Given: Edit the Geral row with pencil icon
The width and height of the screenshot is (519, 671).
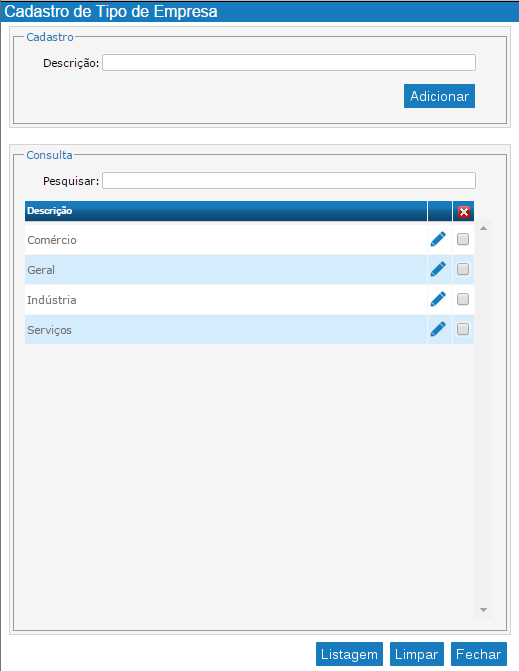Looking at the screenshot, I should (x=438, y=269).
